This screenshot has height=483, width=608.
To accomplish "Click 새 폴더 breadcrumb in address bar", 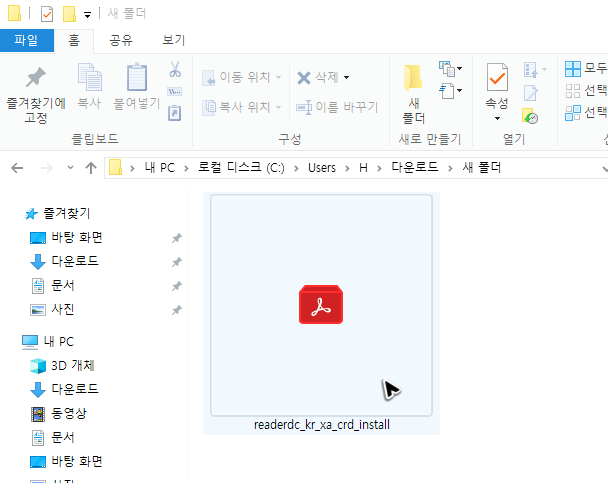I will click(482, 168).
